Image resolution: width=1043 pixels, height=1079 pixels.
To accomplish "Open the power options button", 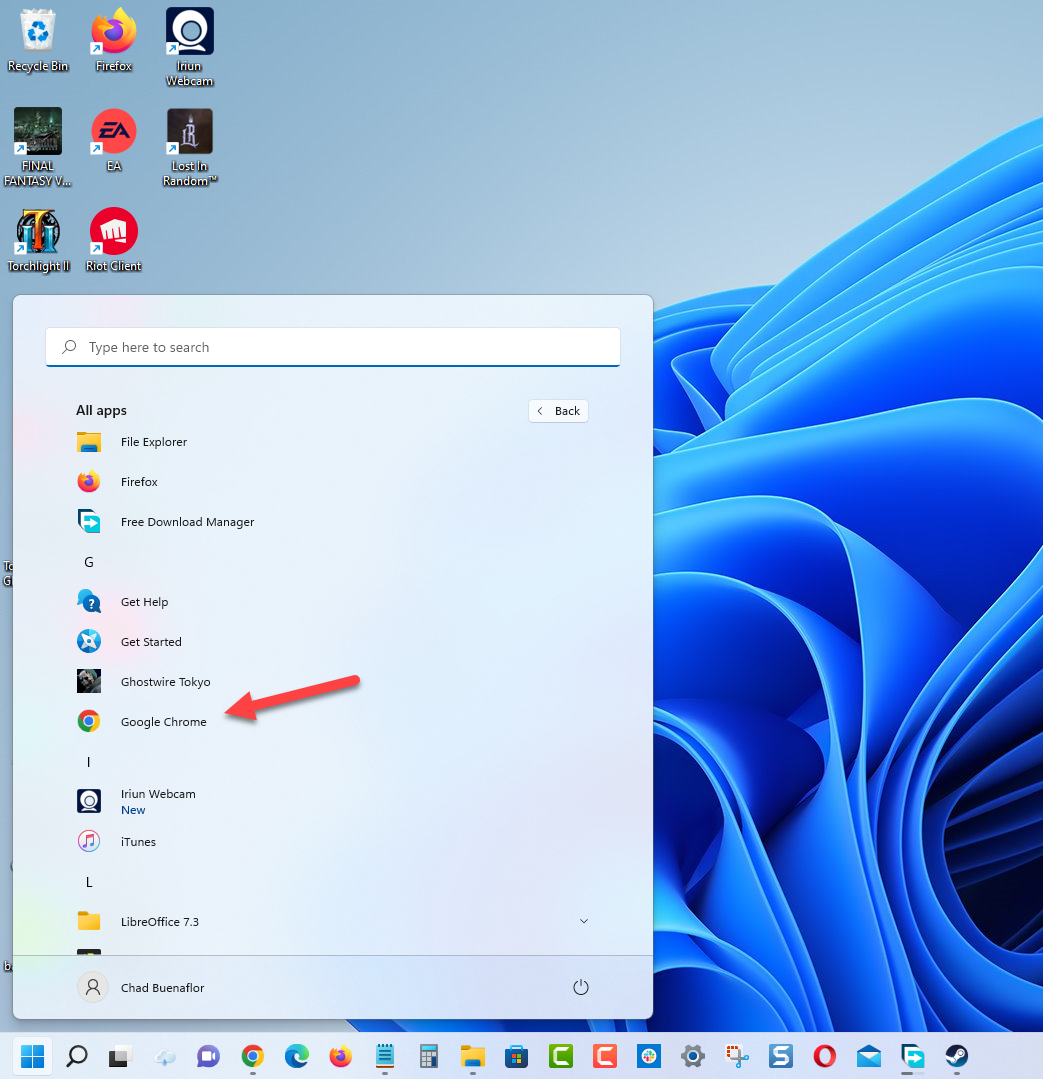I will tap(581, 987).
